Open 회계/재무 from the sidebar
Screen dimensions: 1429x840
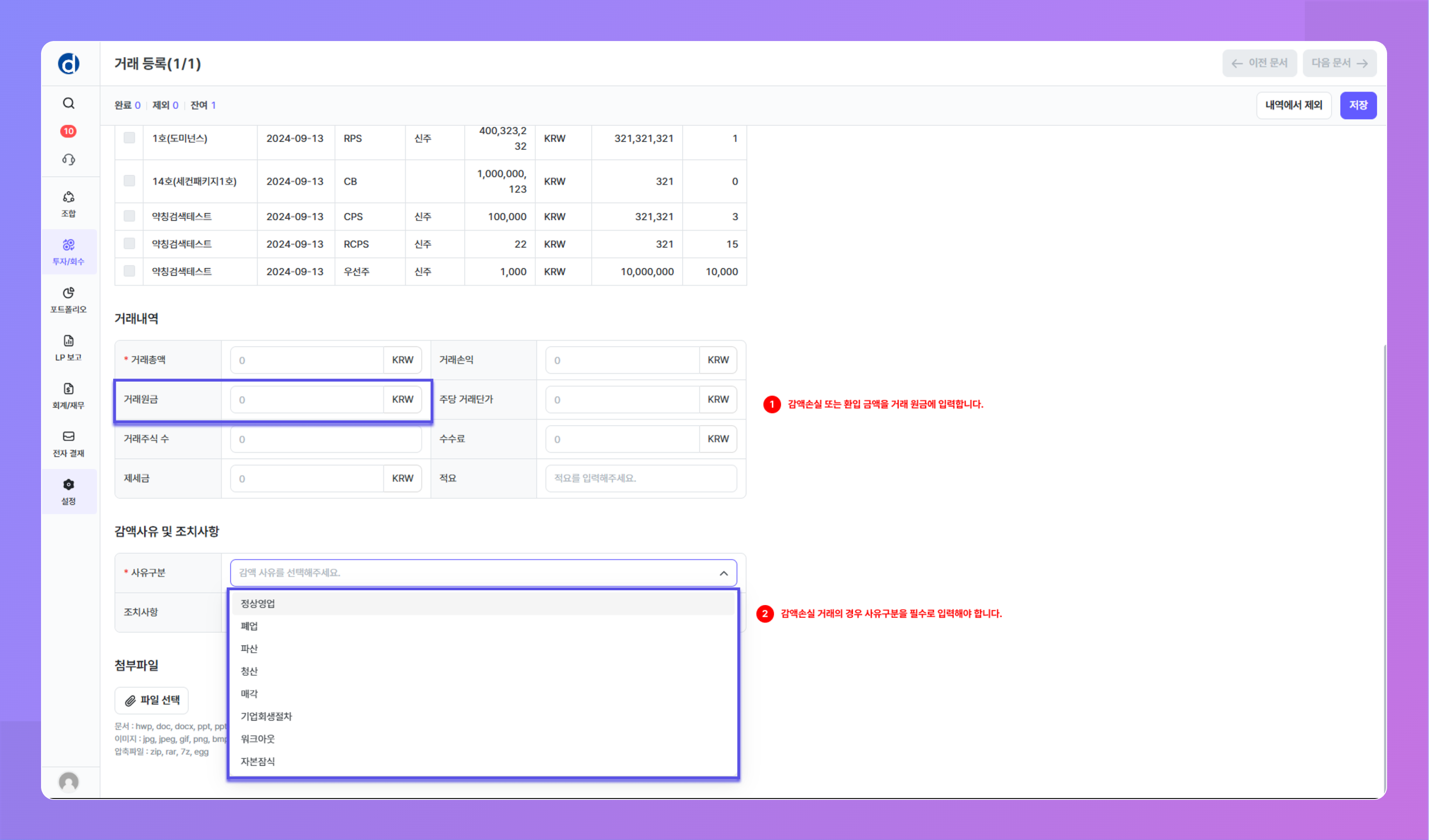(x=69, y=395)
